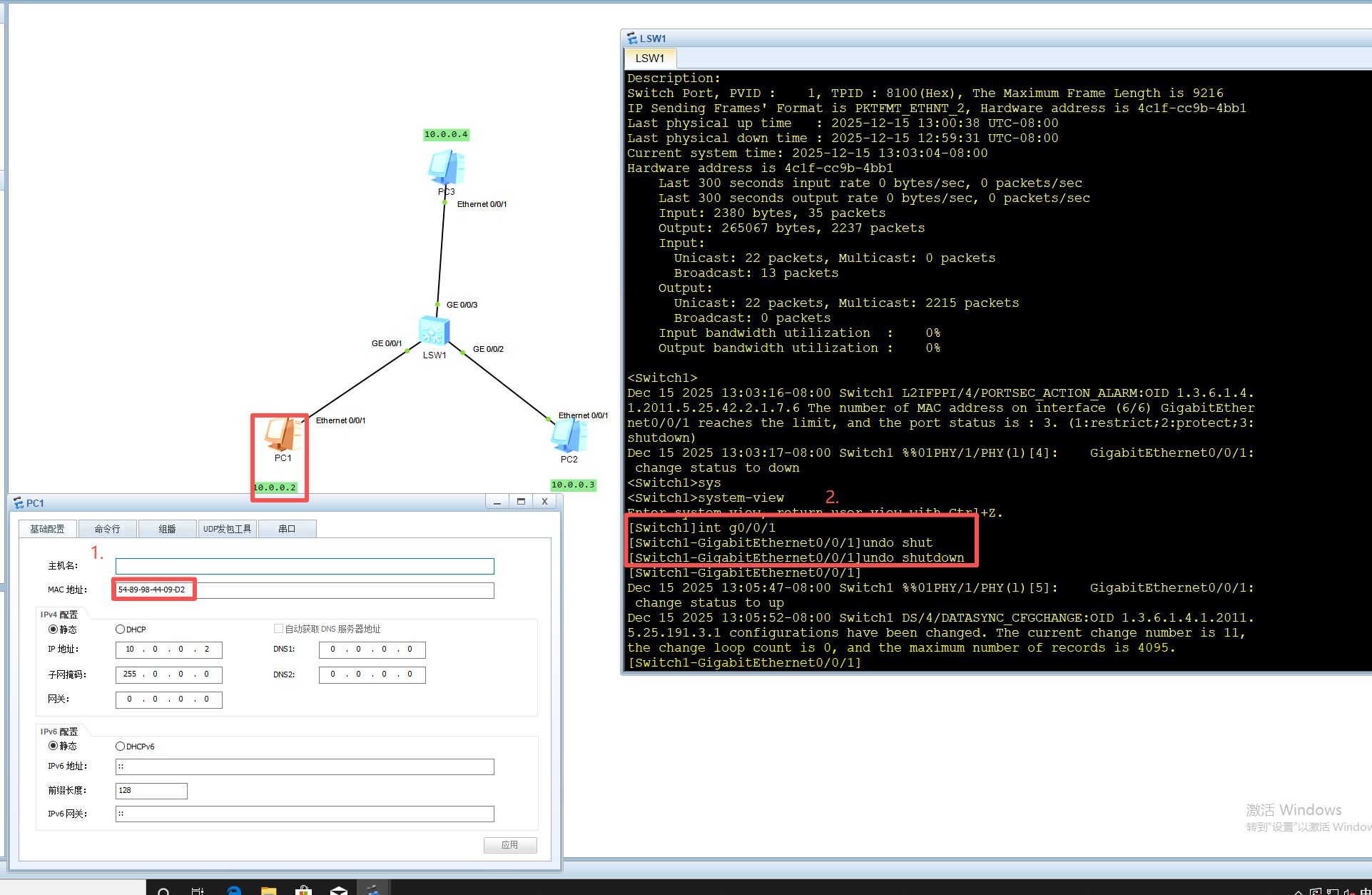Click the 应用 apply button
The image size is (1372, 895).
[x=509, y=845]
